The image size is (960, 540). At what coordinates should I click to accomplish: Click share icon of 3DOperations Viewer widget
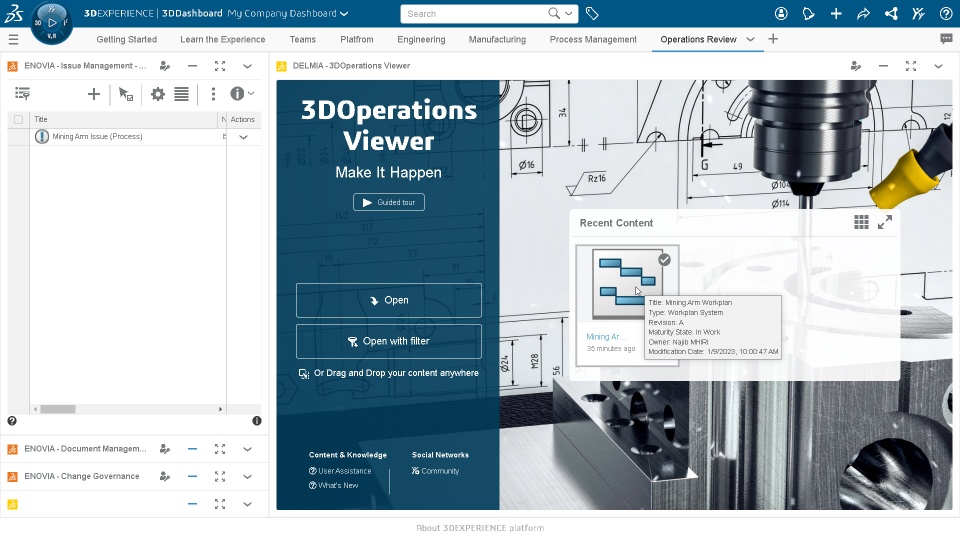(x=856, y=66)
